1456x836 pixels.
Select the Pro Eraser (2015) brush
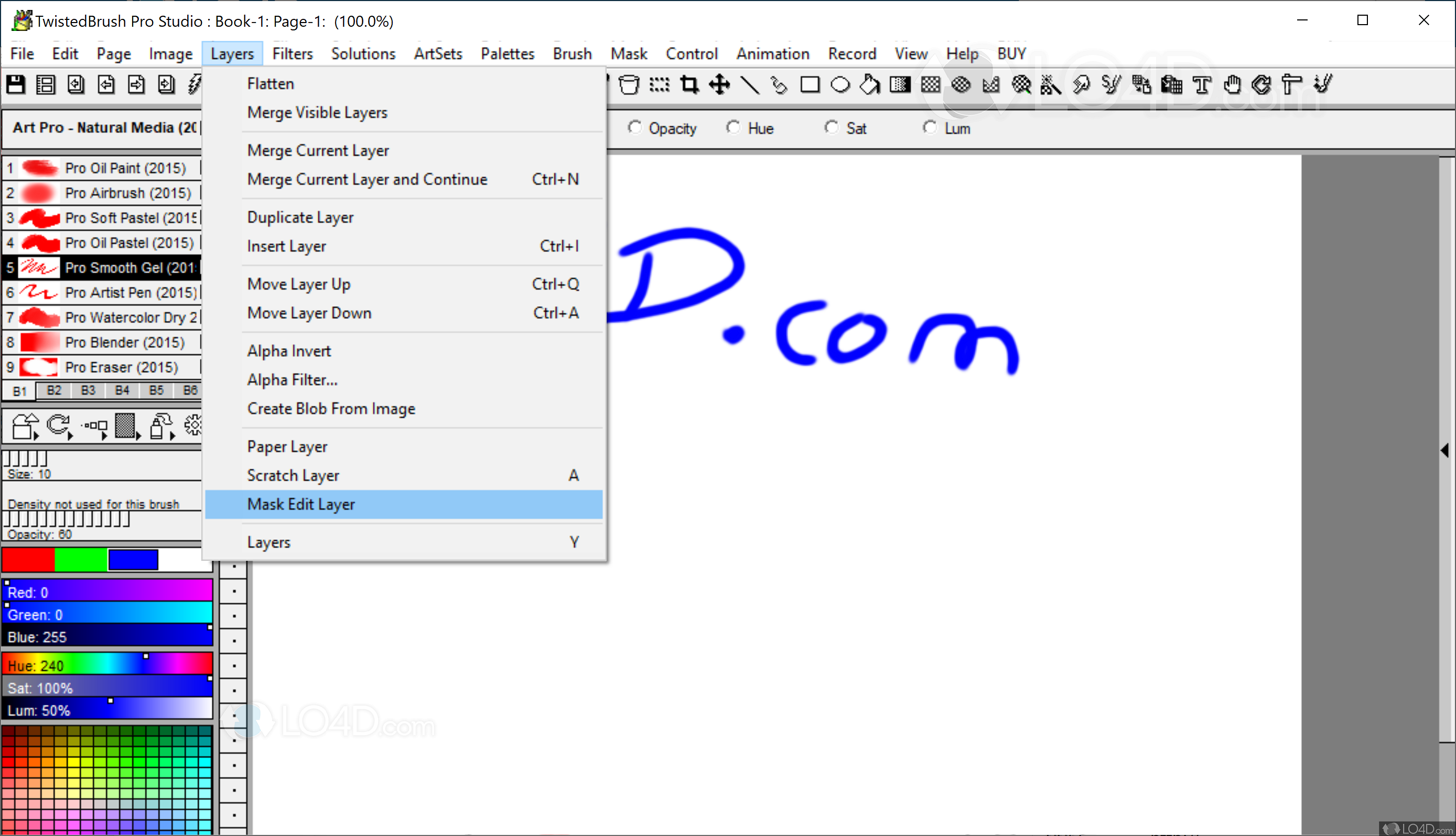point(121,367)
